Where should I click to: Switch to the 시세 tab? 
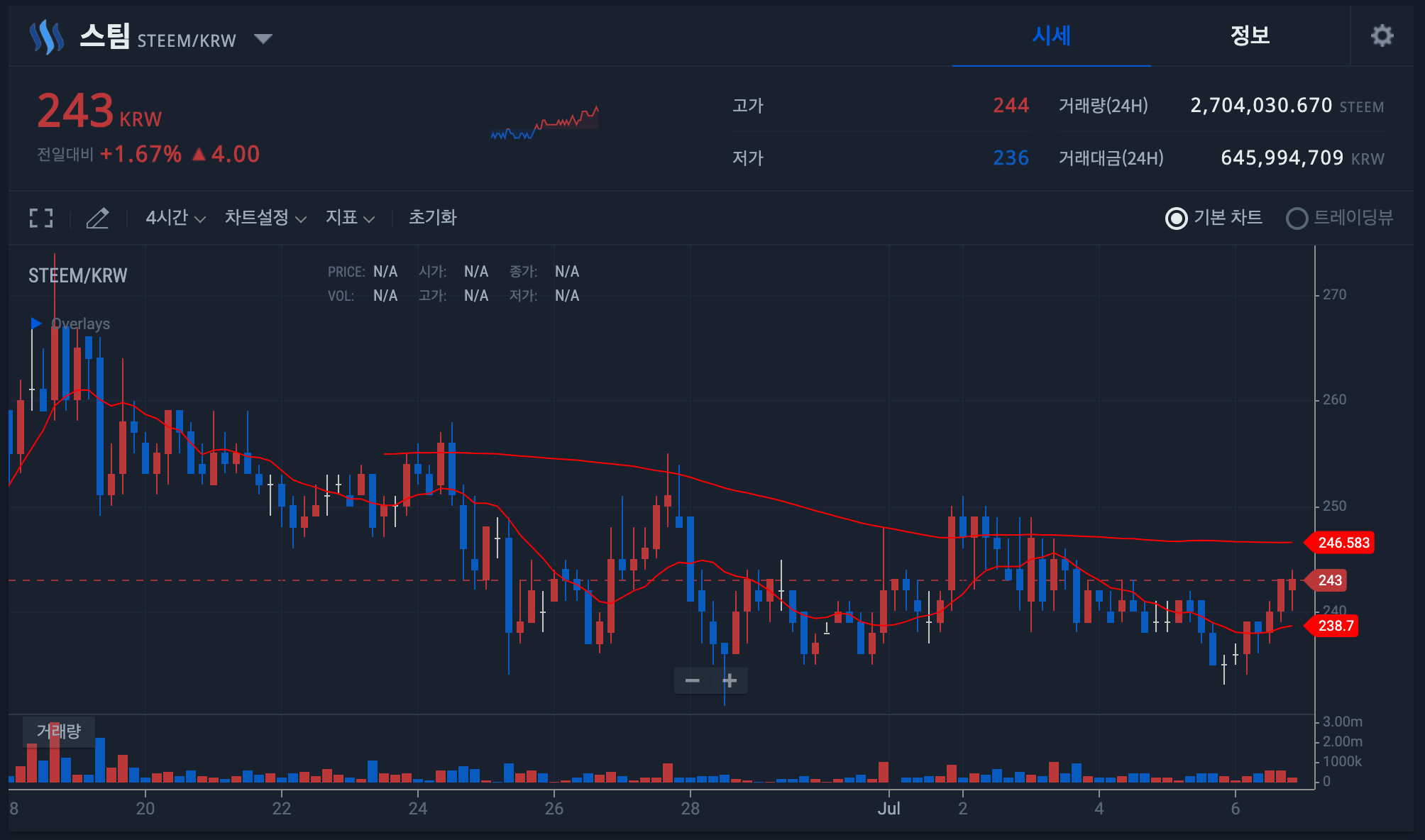(x=1051, y=35)
